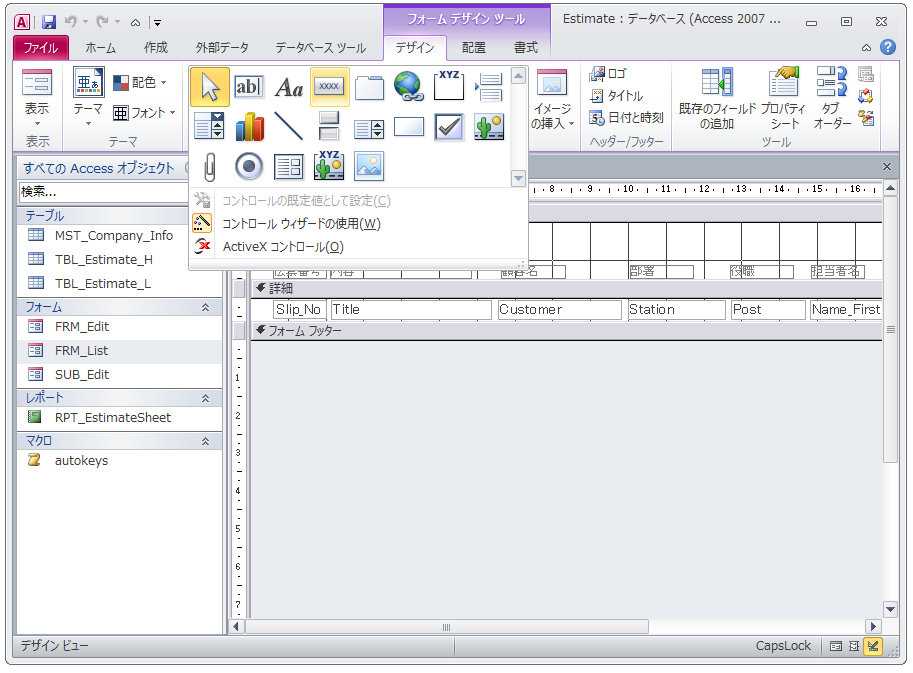The height and width of the screenshot is (673, 913).
Task: Insert a Title (タイトル) in header
Action: click(616, 95)
